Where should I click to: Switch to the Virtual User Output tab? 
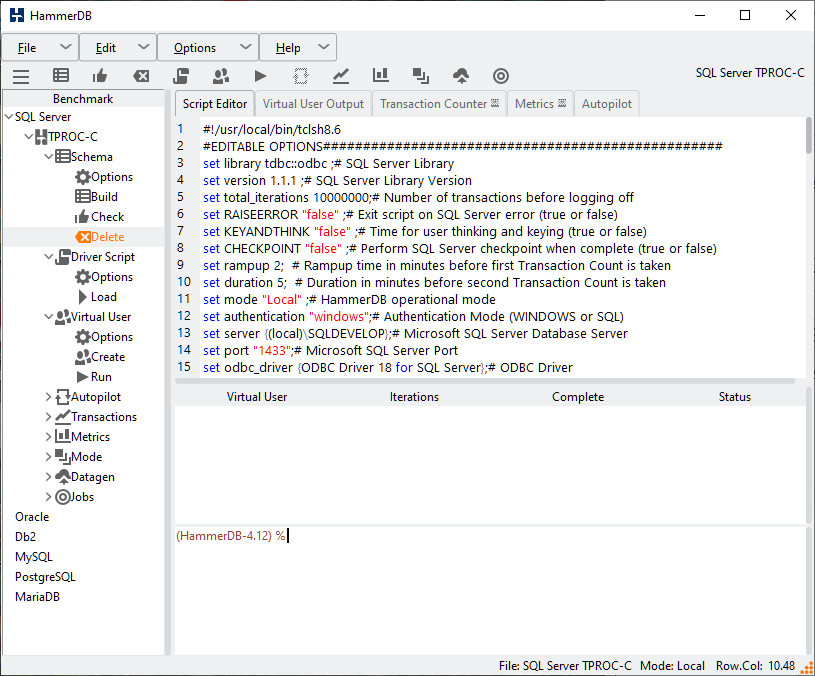click(x=313, y=104)
